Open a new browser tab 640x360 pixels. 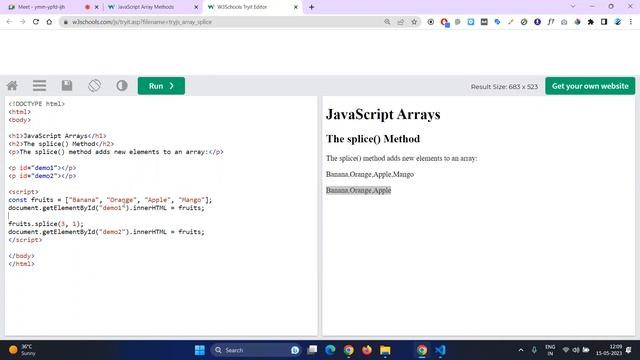coord(311,7)
